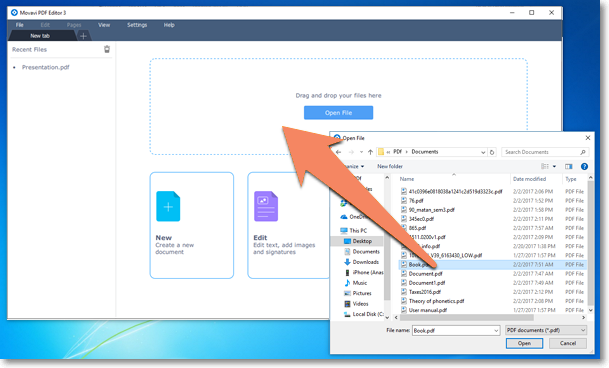Open the File menu

(20, 25)
